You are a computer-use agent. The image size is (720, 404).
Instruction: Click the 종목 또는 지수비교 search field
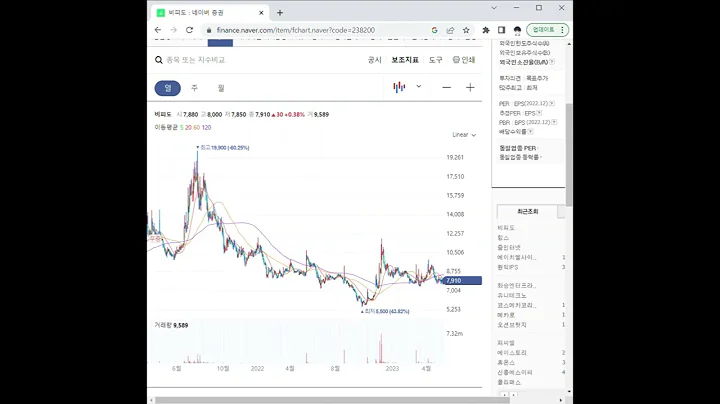[x=196, y=60]
